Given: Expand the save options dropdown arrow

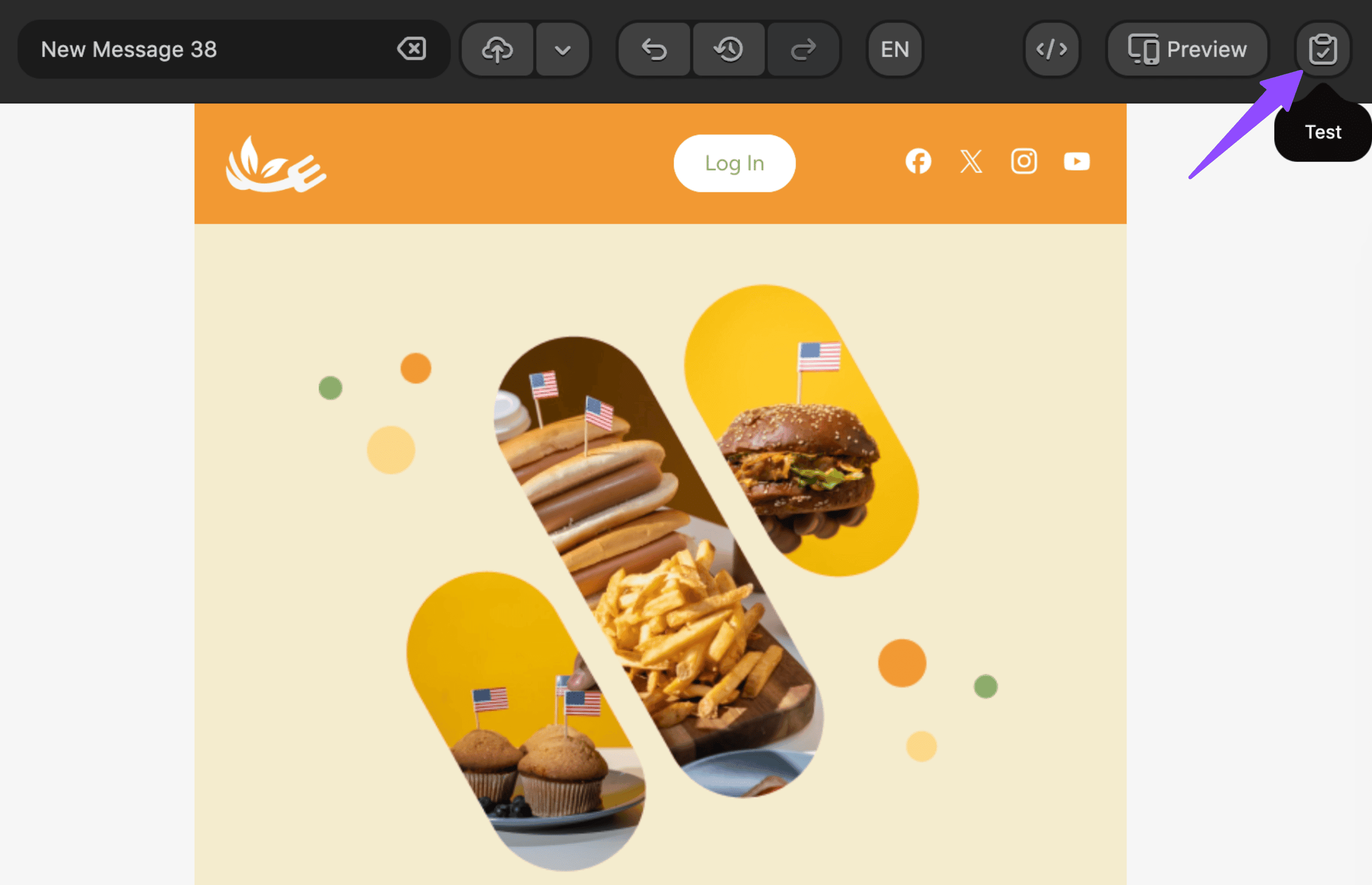Looking at the screenshot, I should (562, 49).
